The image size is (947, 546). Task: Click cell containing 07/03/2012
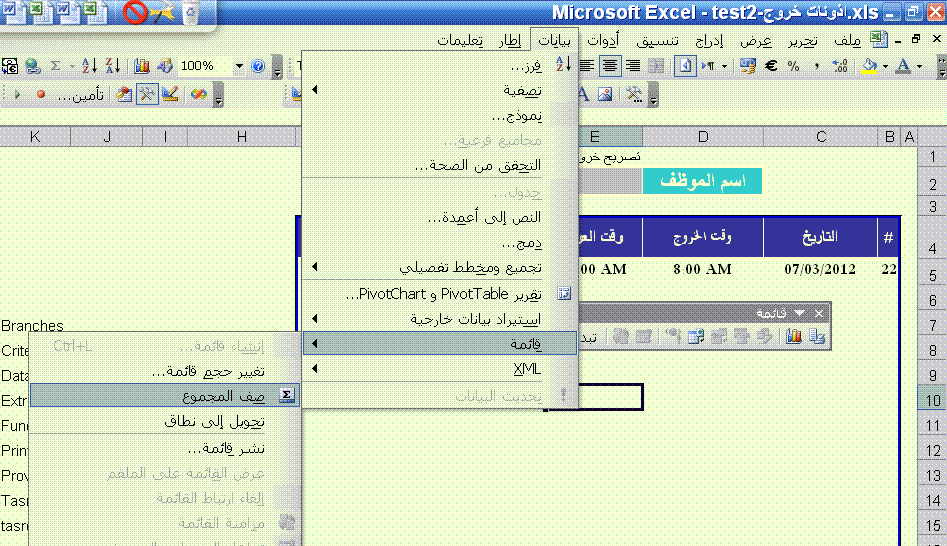[820, 269]
